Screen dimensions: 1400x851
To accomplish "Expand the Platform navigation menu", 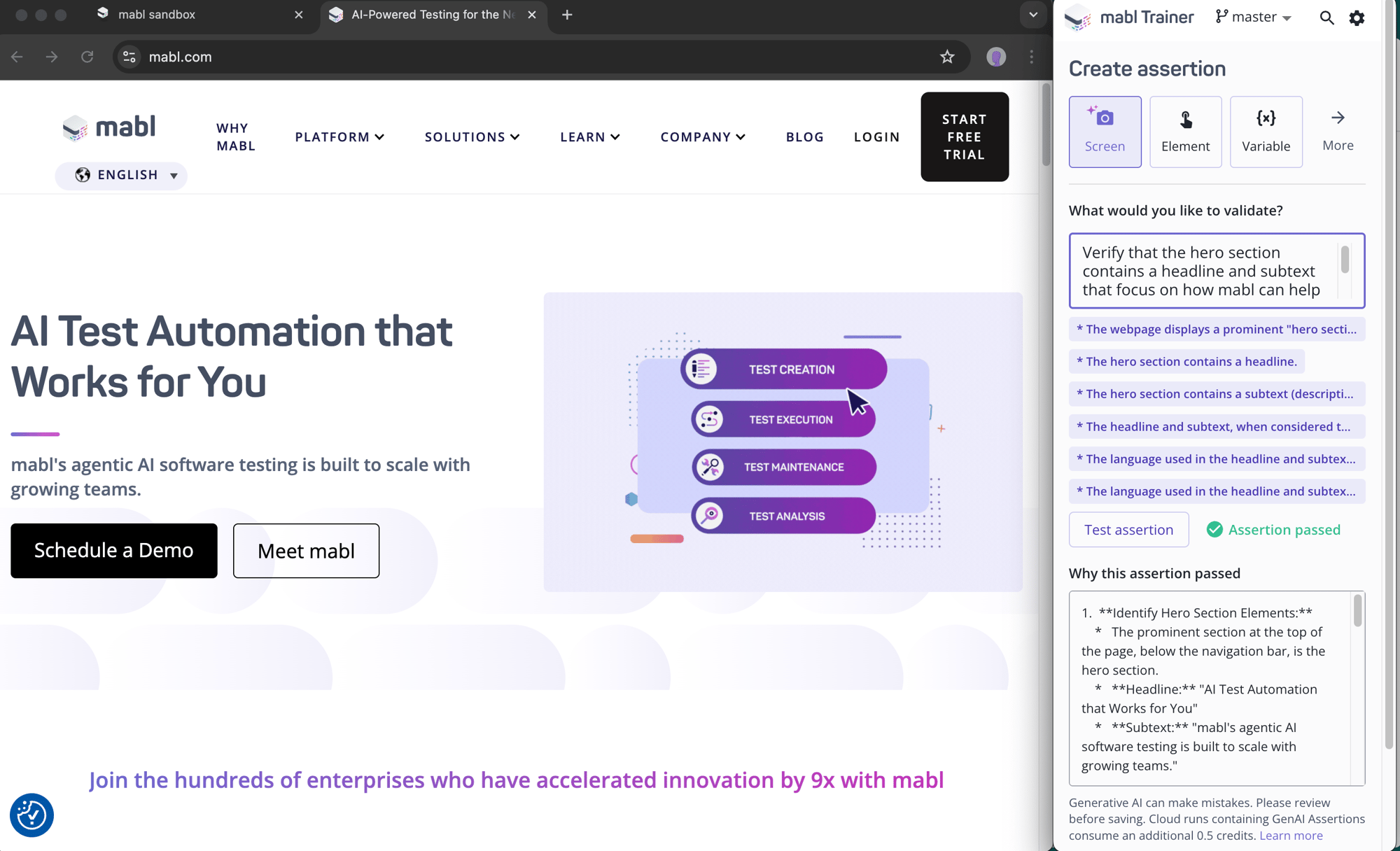I will [339, 137].
